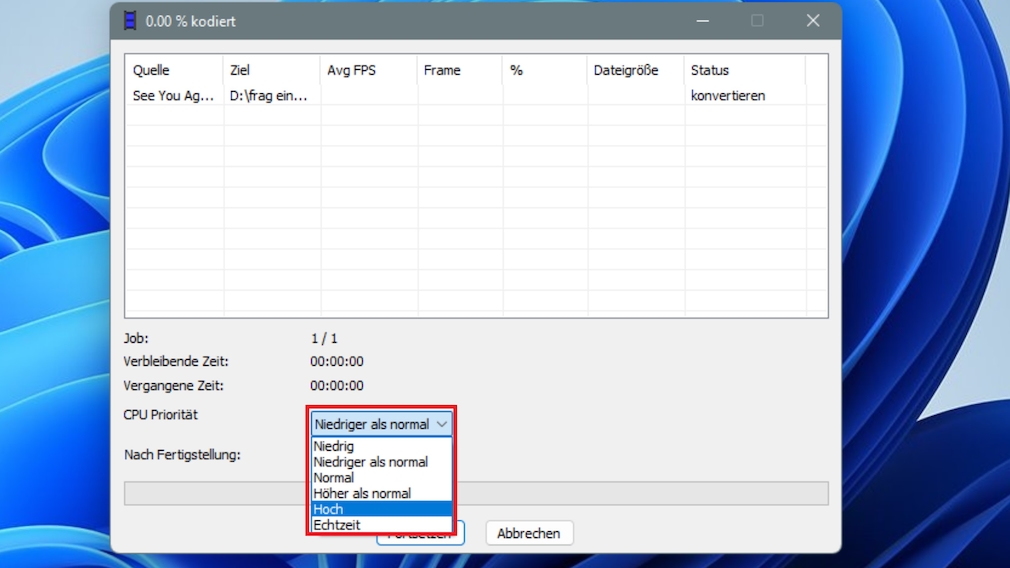The image size is (1010, 568).
Task: Pick 'Normal' in the priority dropdown list
Action: pyautogui.click(x=334, y=478)
